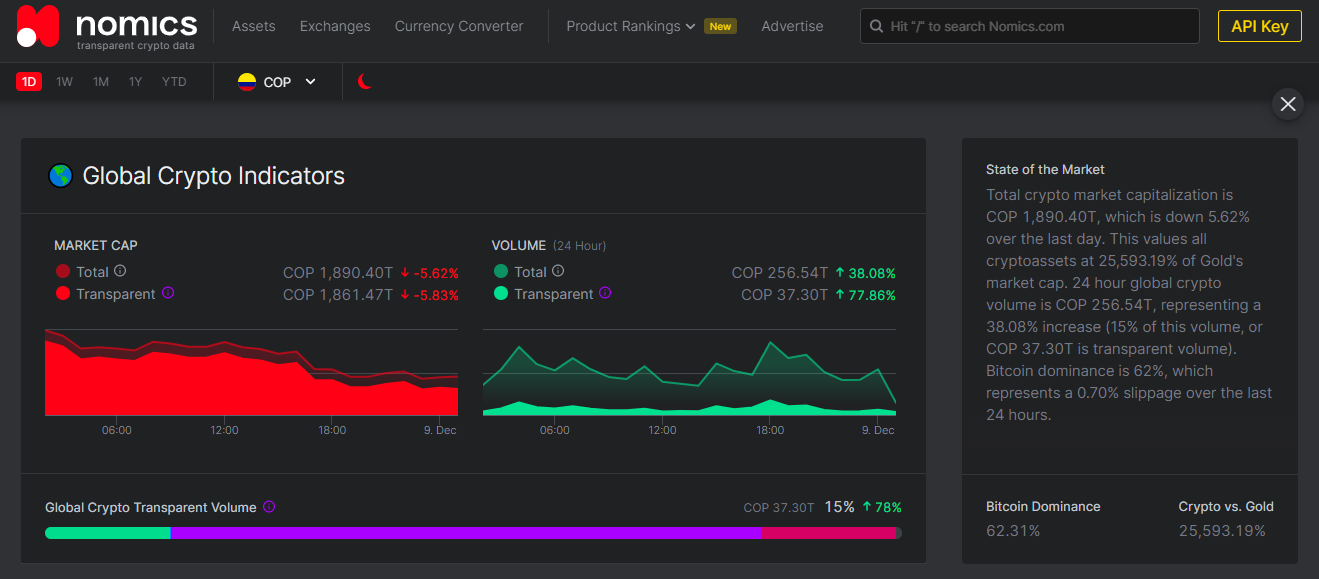Open the Currency Converter link

[459, 26]
